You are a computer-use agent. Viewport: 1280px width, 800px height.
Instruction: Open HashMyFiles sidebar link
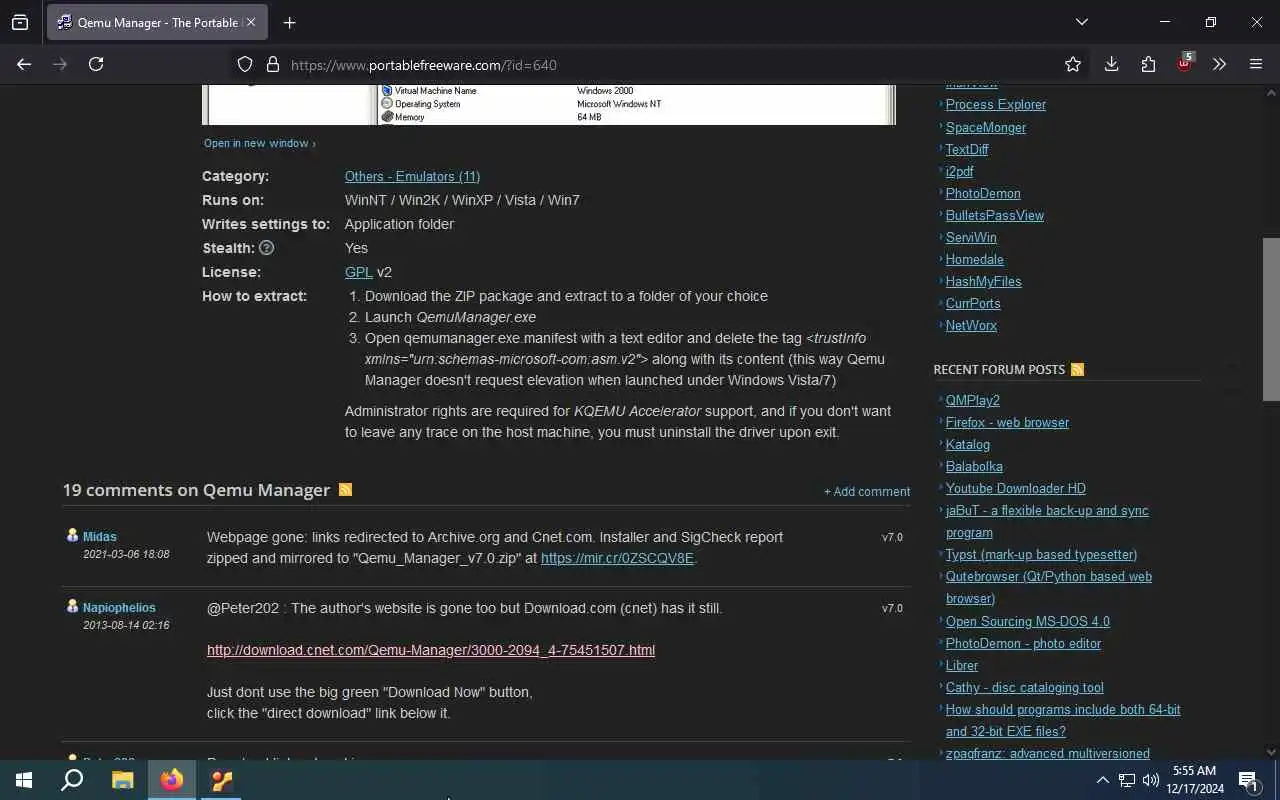[984, 281]
